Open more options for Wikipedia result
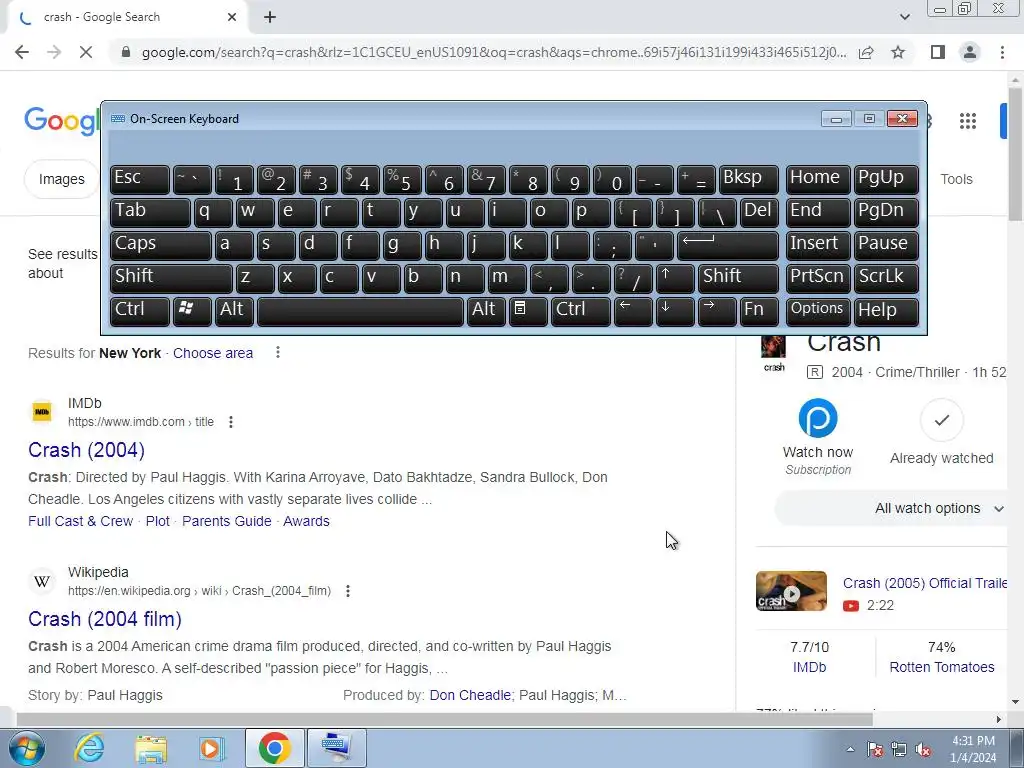The width and height of the screenshot is (1024, 768). click(348, 591)
